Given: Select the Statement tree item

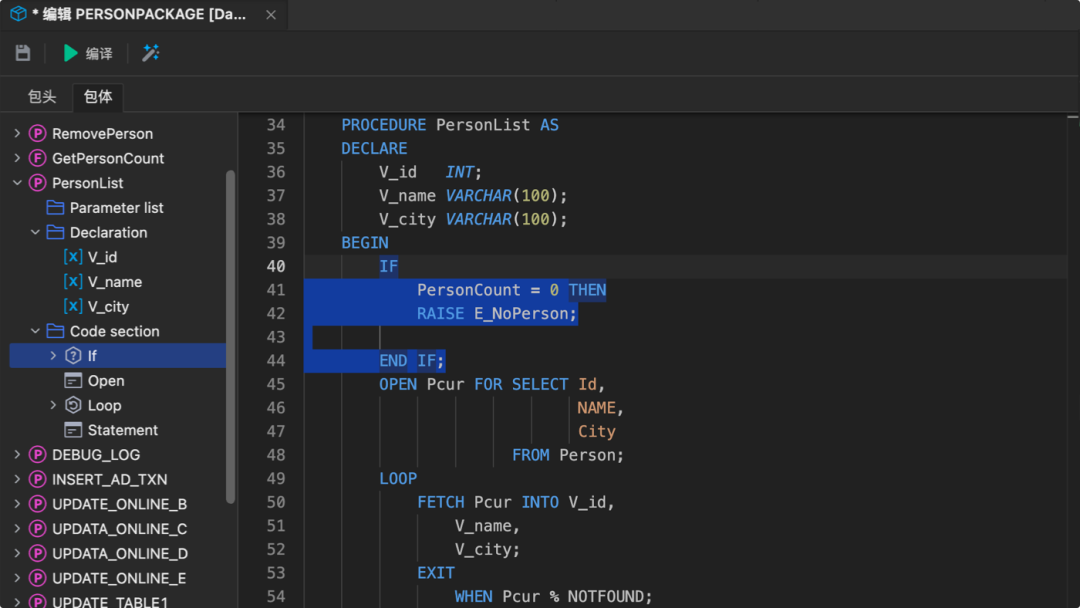Looking at the screenshot, I should pyautogui.click(x=122, y=430).
